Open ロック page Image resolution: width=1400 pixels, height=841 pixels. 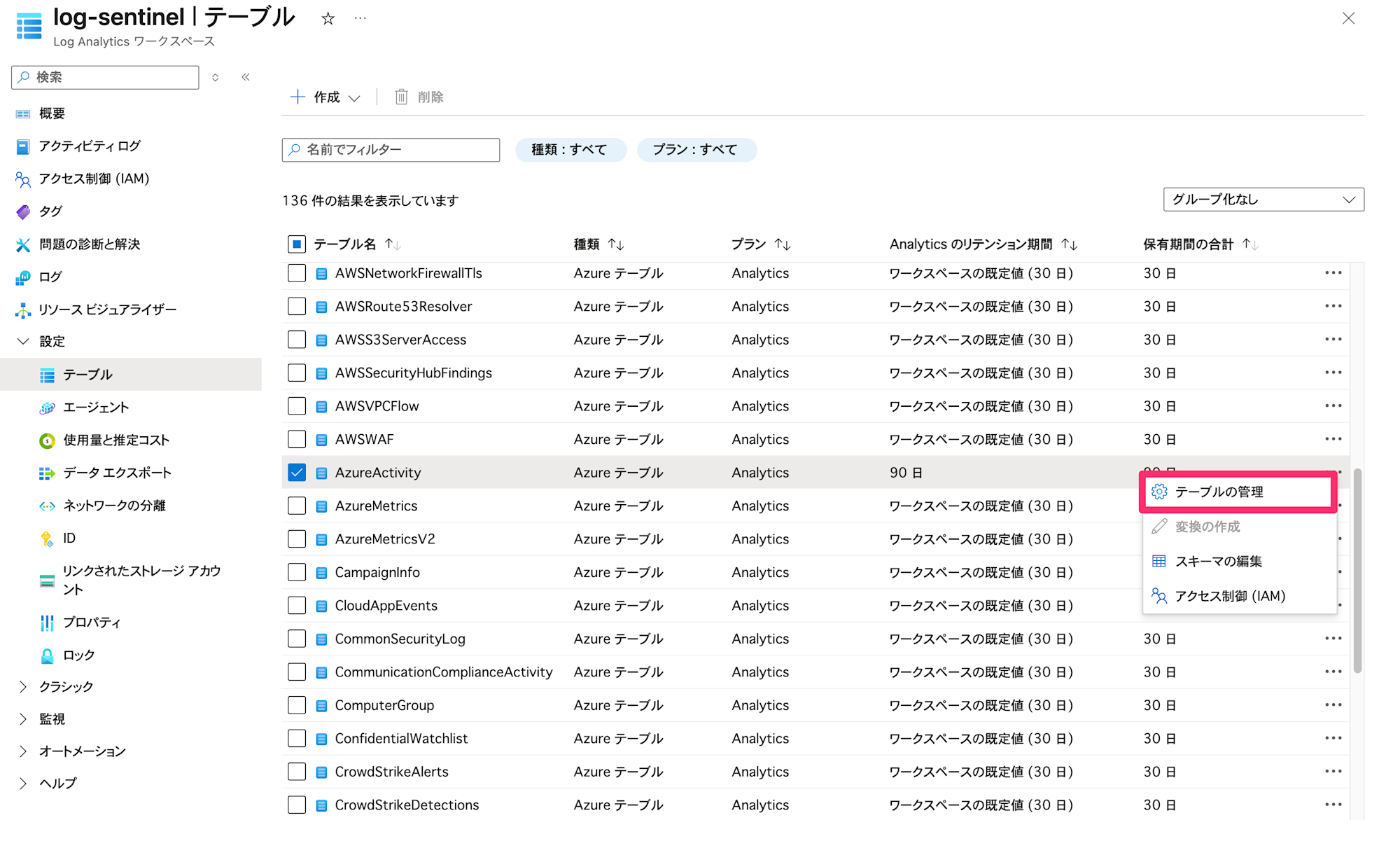point(78,655)
